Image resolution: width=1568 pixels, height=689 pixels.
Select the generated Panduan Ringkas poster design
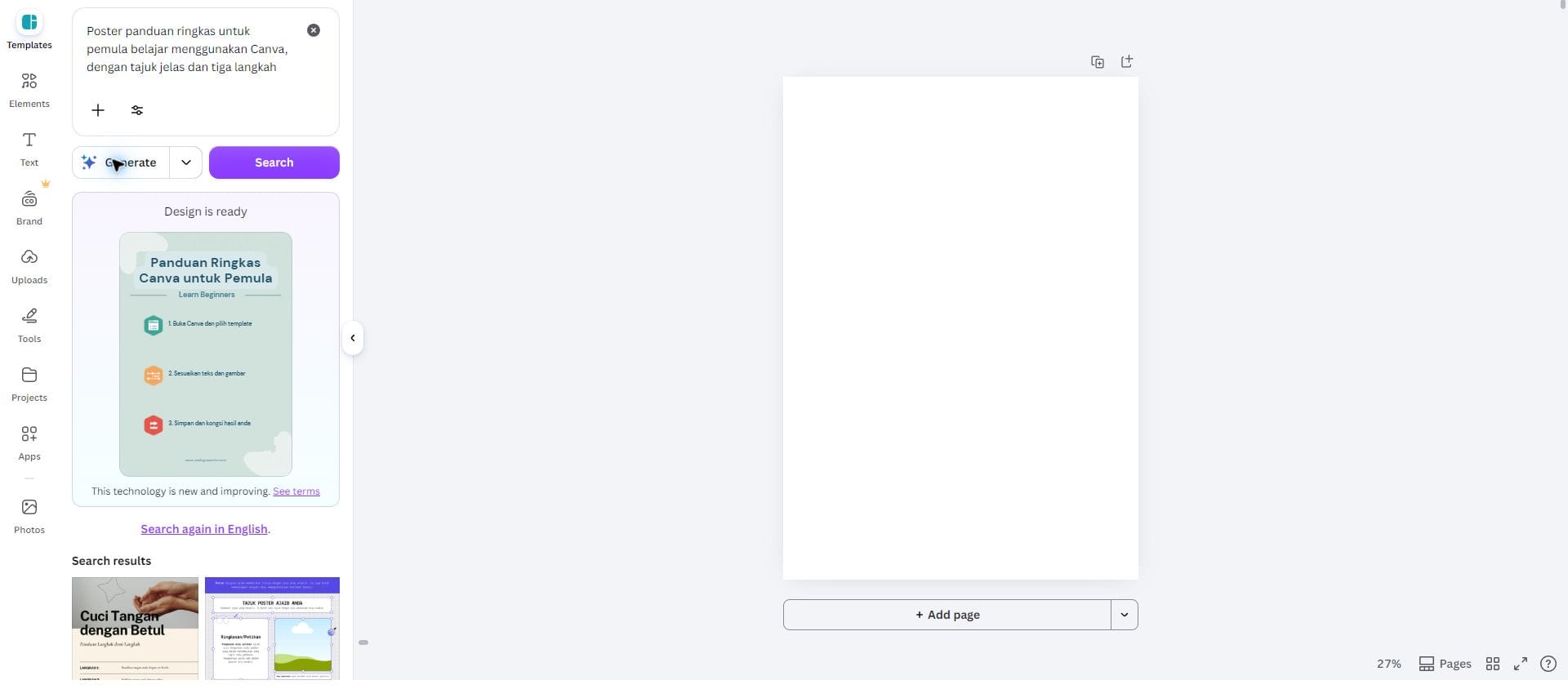(x=206, y=354)
